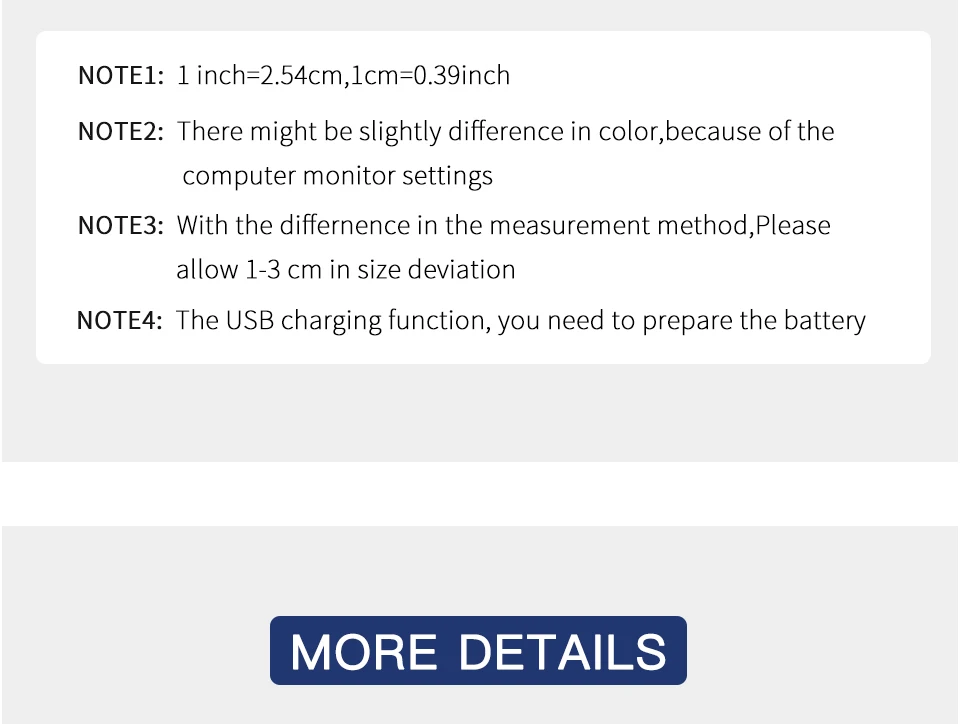Click the MORE DETAILS banner
The image size is (960, 724).
click(x=478, y=650)
